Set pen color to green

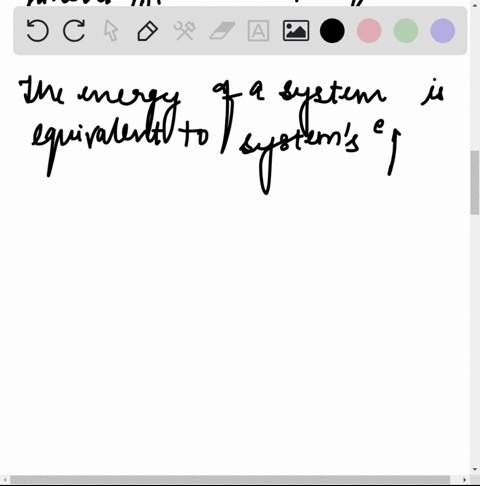click(406, 31)
